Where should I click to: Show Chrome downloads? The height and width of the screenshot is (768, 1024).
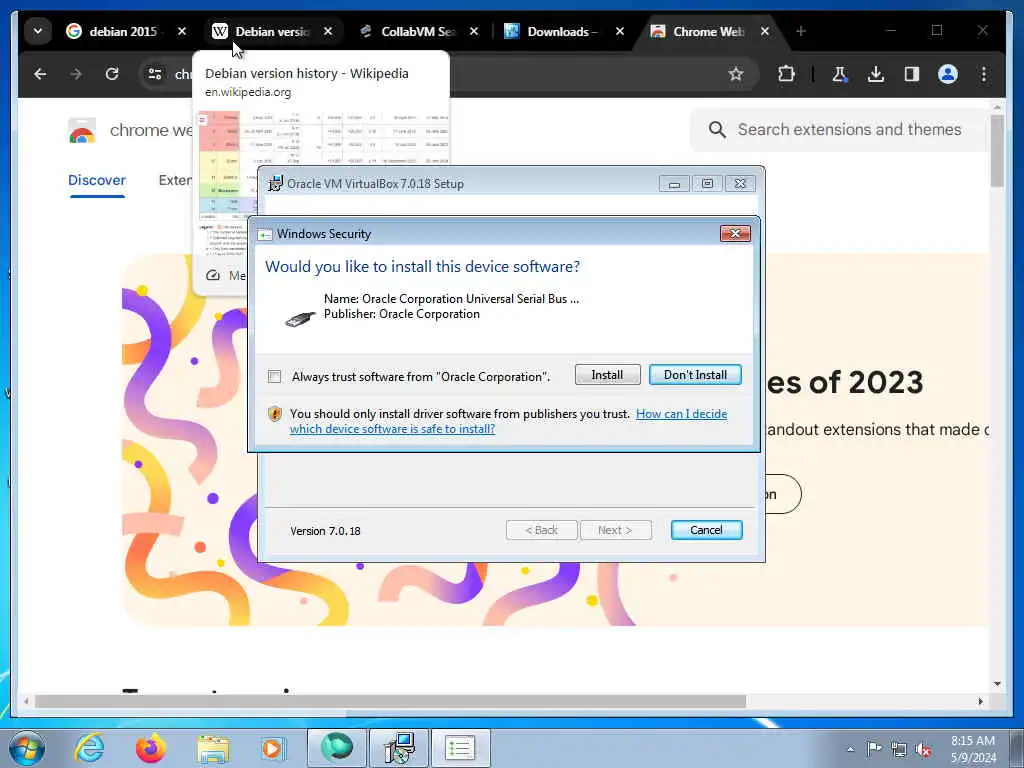pyautogui.click(x=876, y=74)
